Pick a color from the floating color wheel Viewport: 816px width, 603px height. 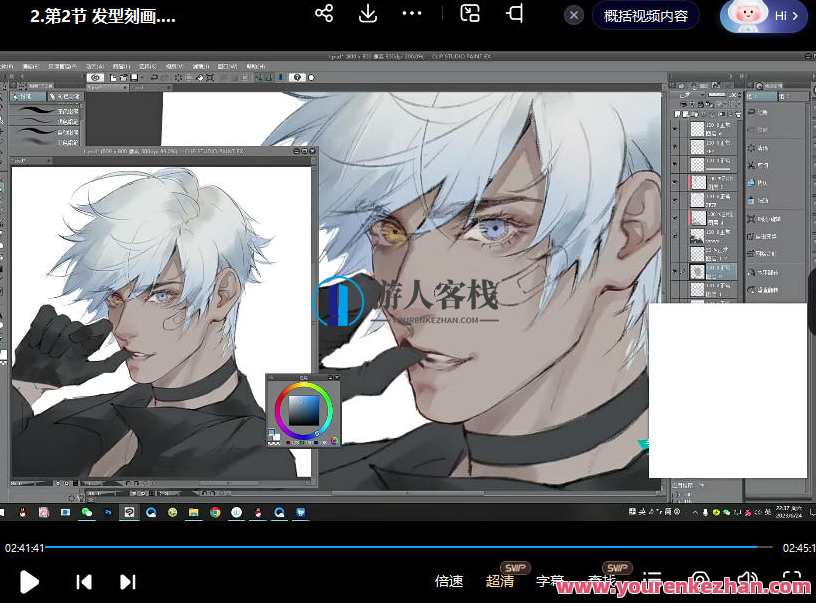pyautogui.click(x=302, y=410)
